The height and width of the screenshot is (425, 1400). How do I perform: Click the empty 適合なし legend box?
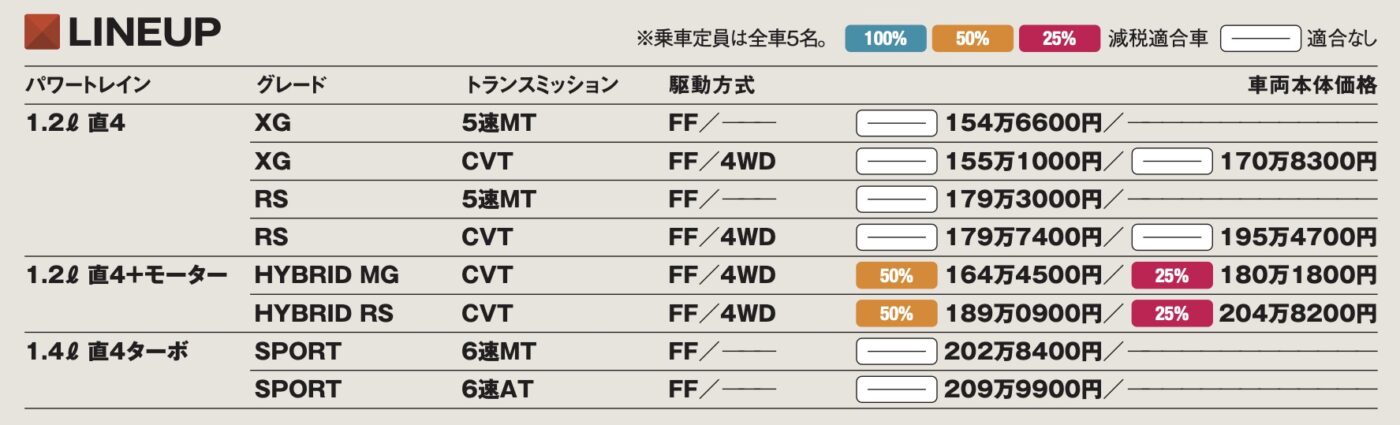pyautogui.click(x=1259, y=39)
